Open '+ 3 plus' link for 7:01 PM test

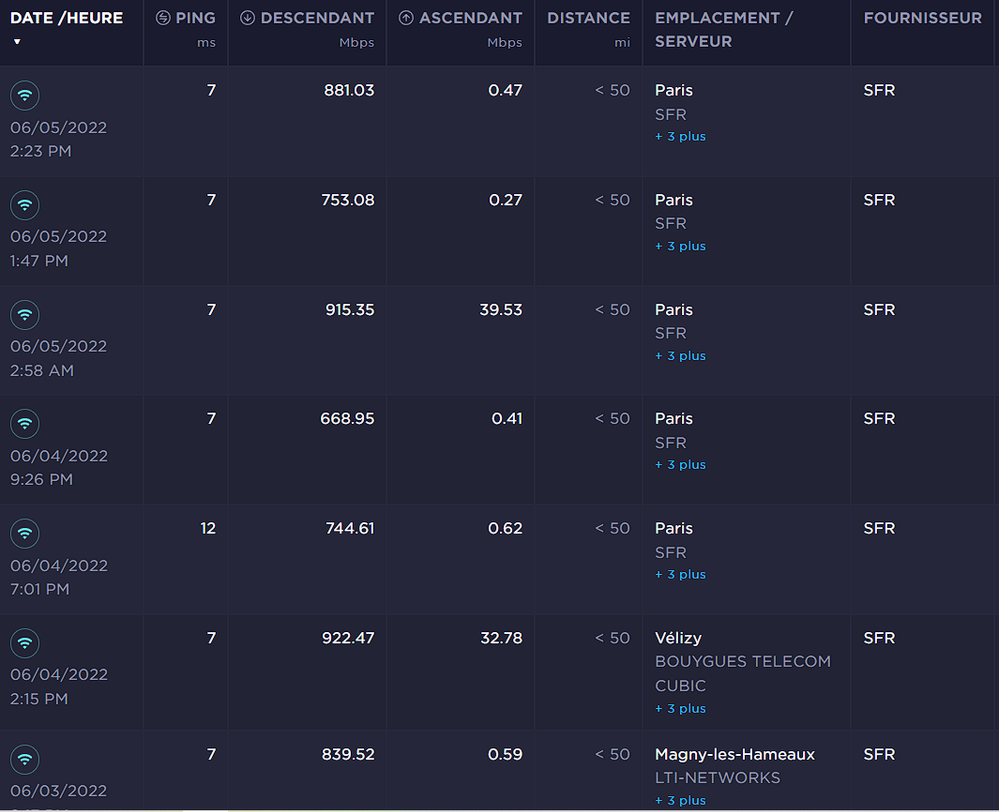click(680, 575)
